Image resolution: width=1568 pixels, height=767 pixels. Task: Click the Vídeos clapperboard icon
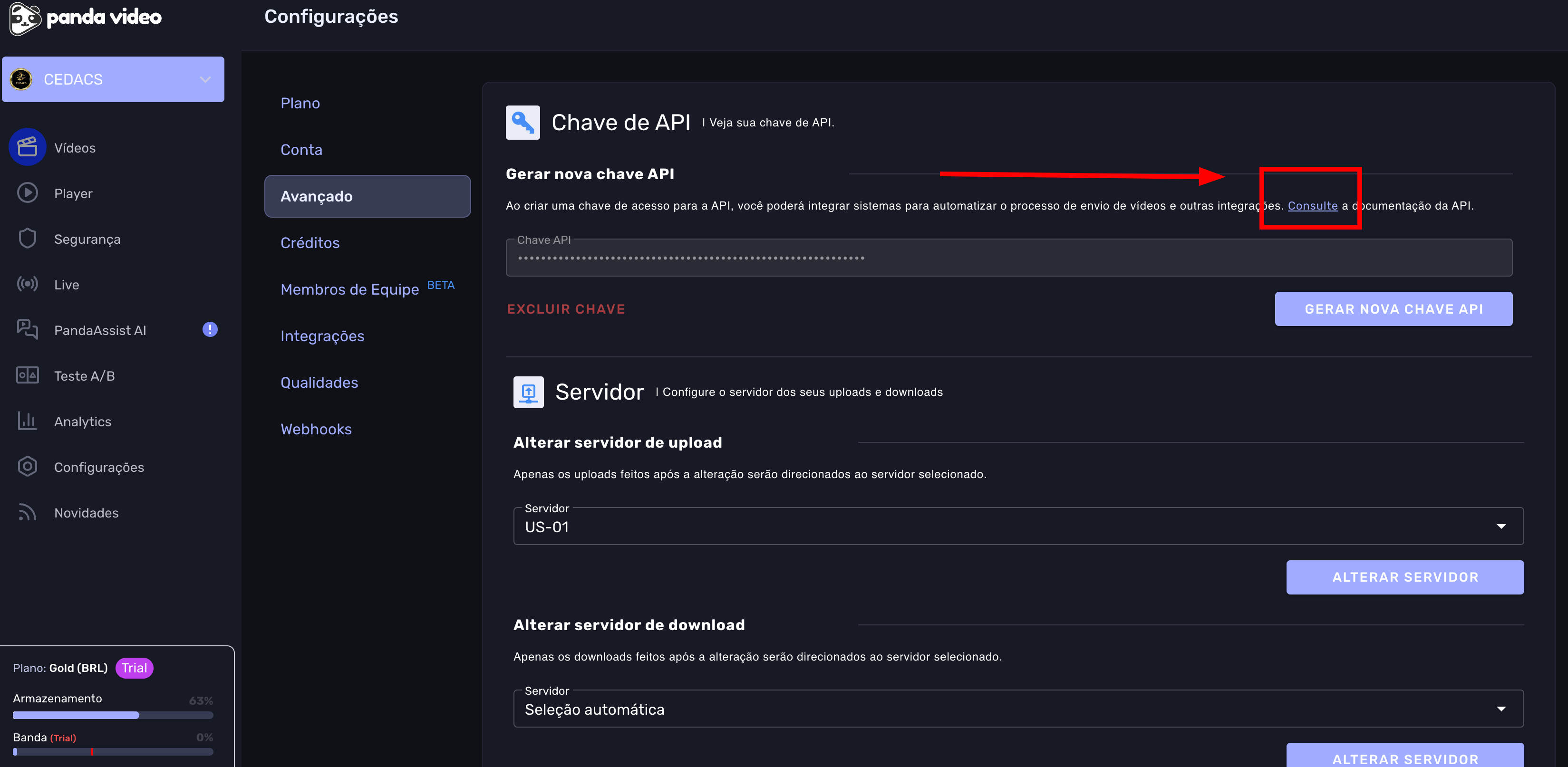click(28, 147)
